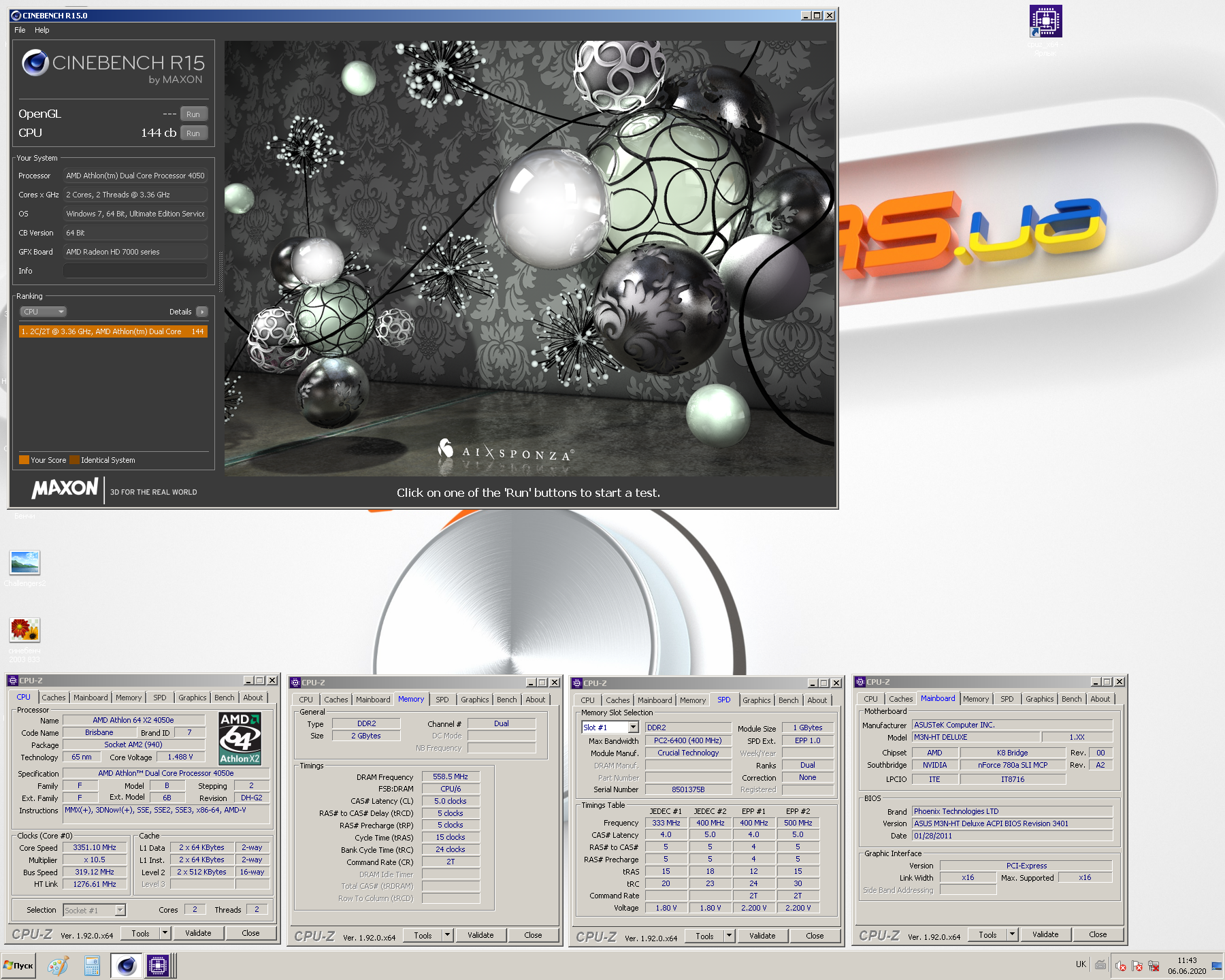Switch to Cinebench via taskbar icon
The width and height of the screenshot is (1225, 980).
(127, 966)
